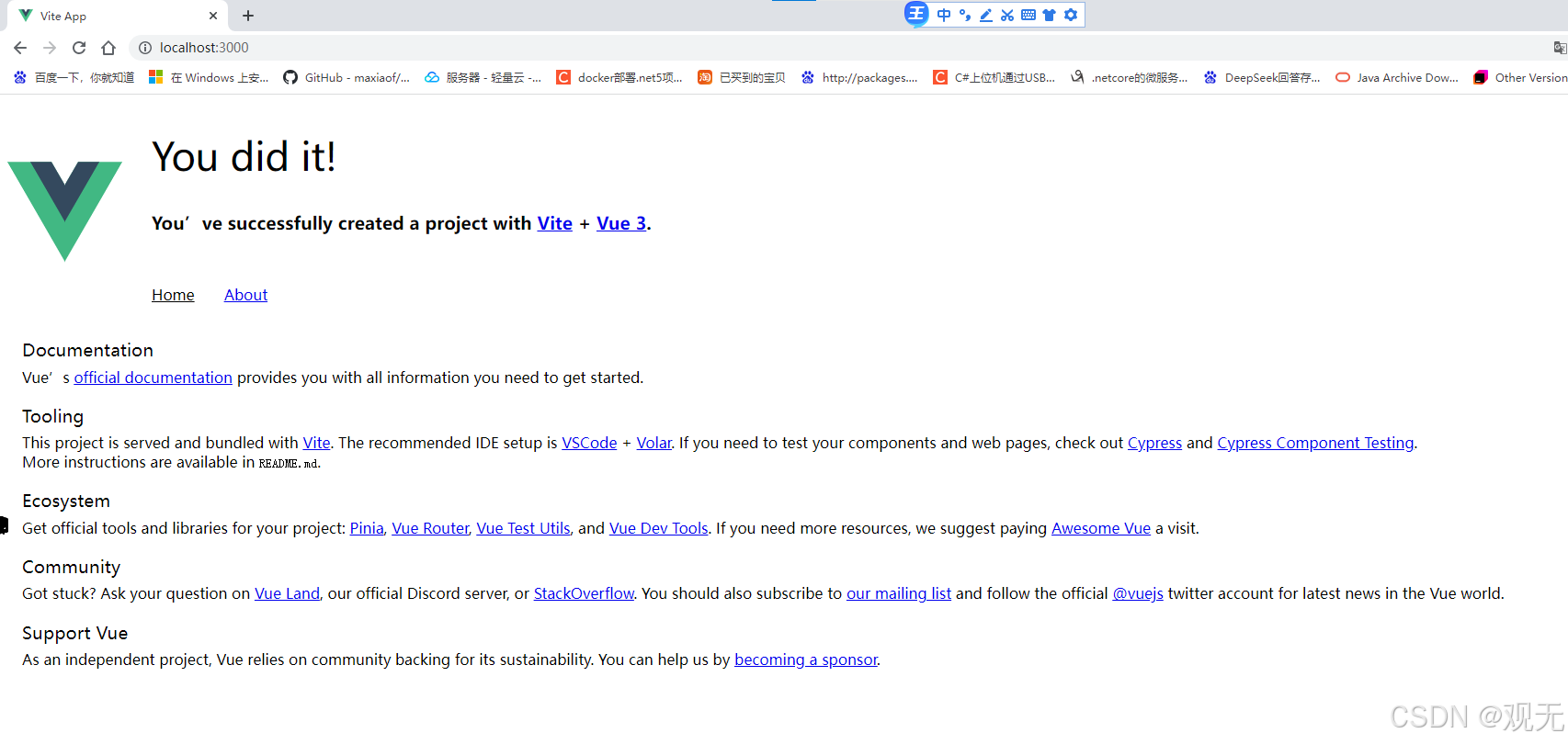Open the Taobao purchased items bookmark
The height and width of the screenshot is (744, 1568).
[742, 78]
